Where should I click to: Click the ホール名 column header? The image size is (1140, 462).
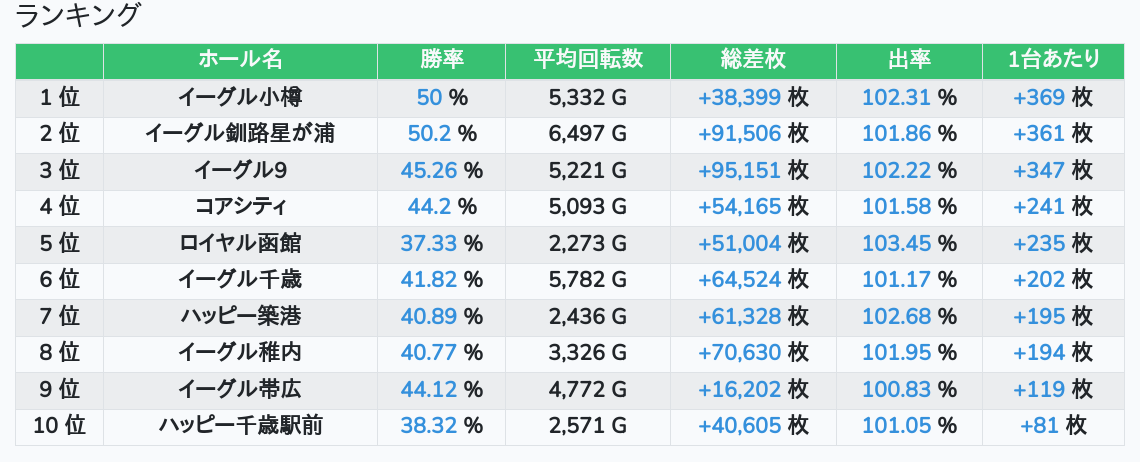coord(240,60)
